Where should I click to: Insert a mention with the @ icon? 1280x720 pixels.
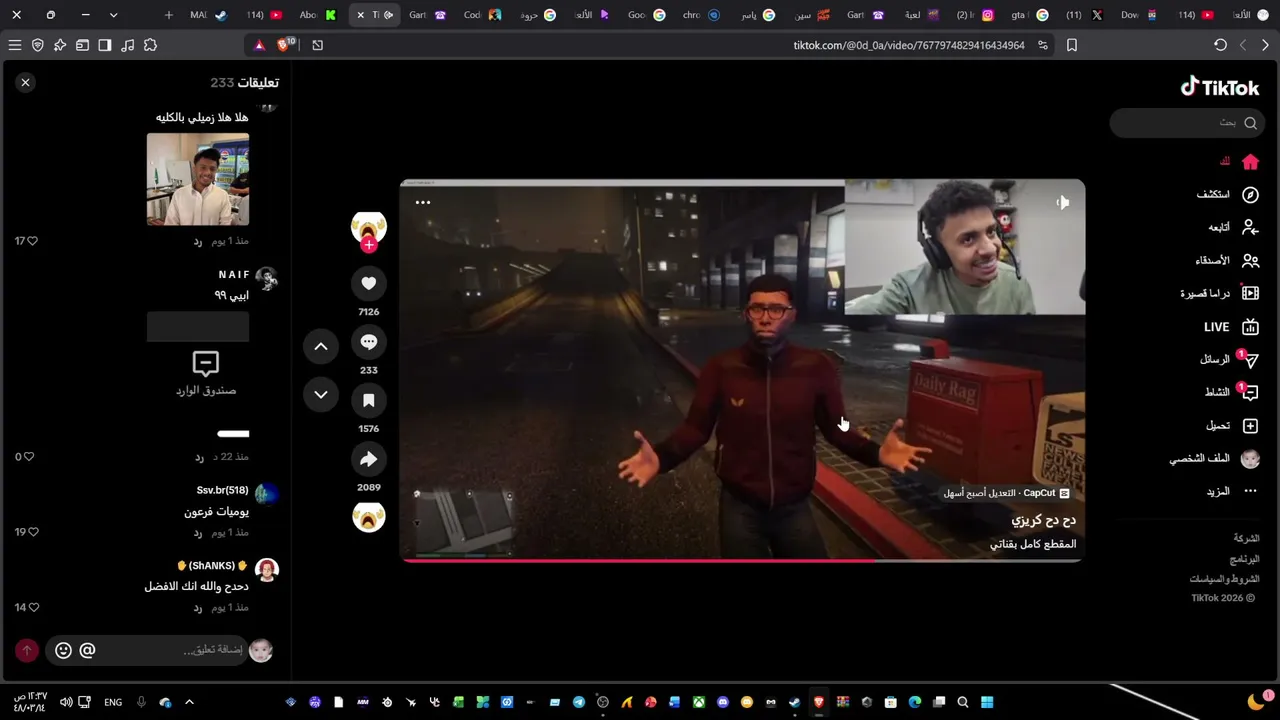(x=87, y=650)
